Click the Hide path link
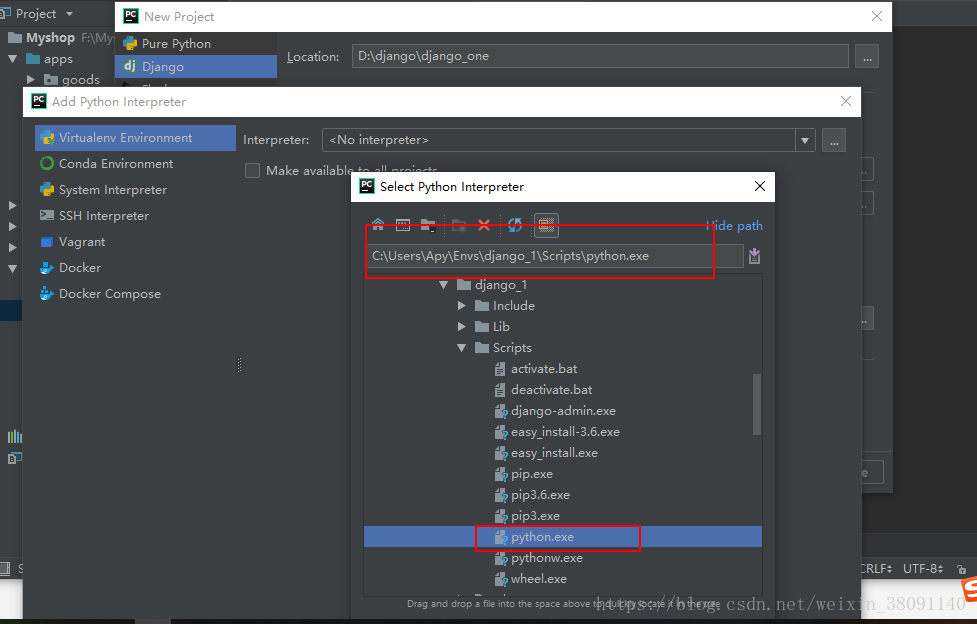The image size is (977, 624). tap(733, 226)
